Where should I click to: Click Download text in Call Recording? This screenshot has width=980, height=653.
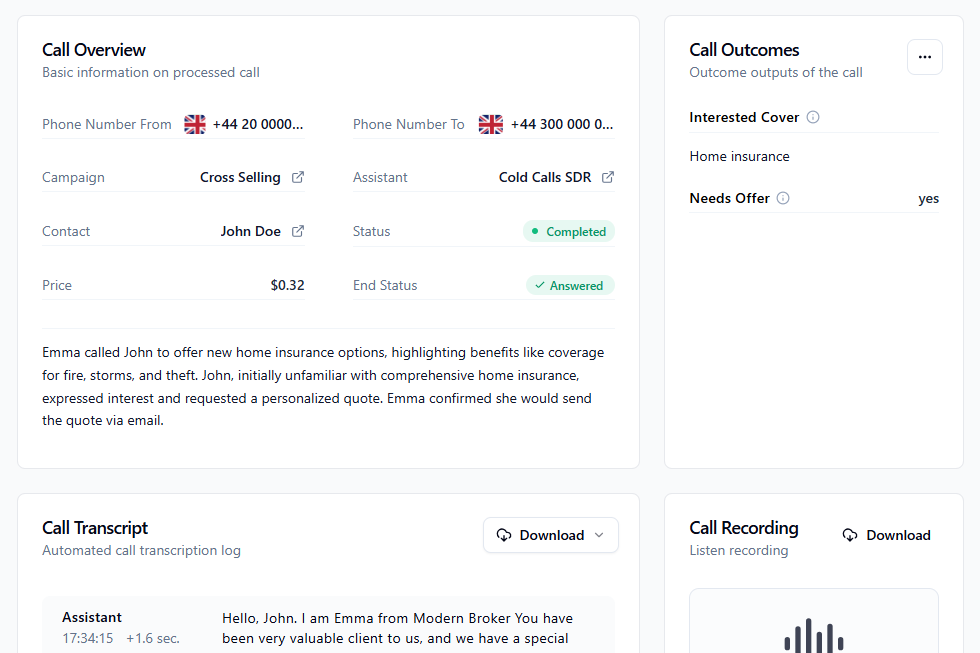tap(898, 535)
